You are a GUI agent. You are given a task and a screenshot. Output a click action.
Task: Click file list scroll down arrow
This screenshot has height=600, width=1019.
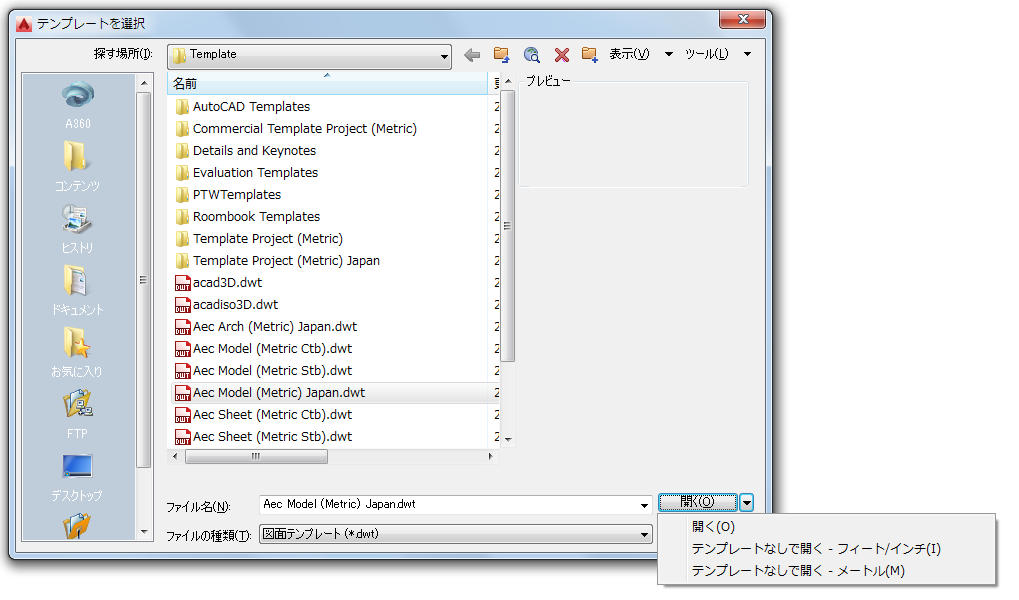click(508, 440)
